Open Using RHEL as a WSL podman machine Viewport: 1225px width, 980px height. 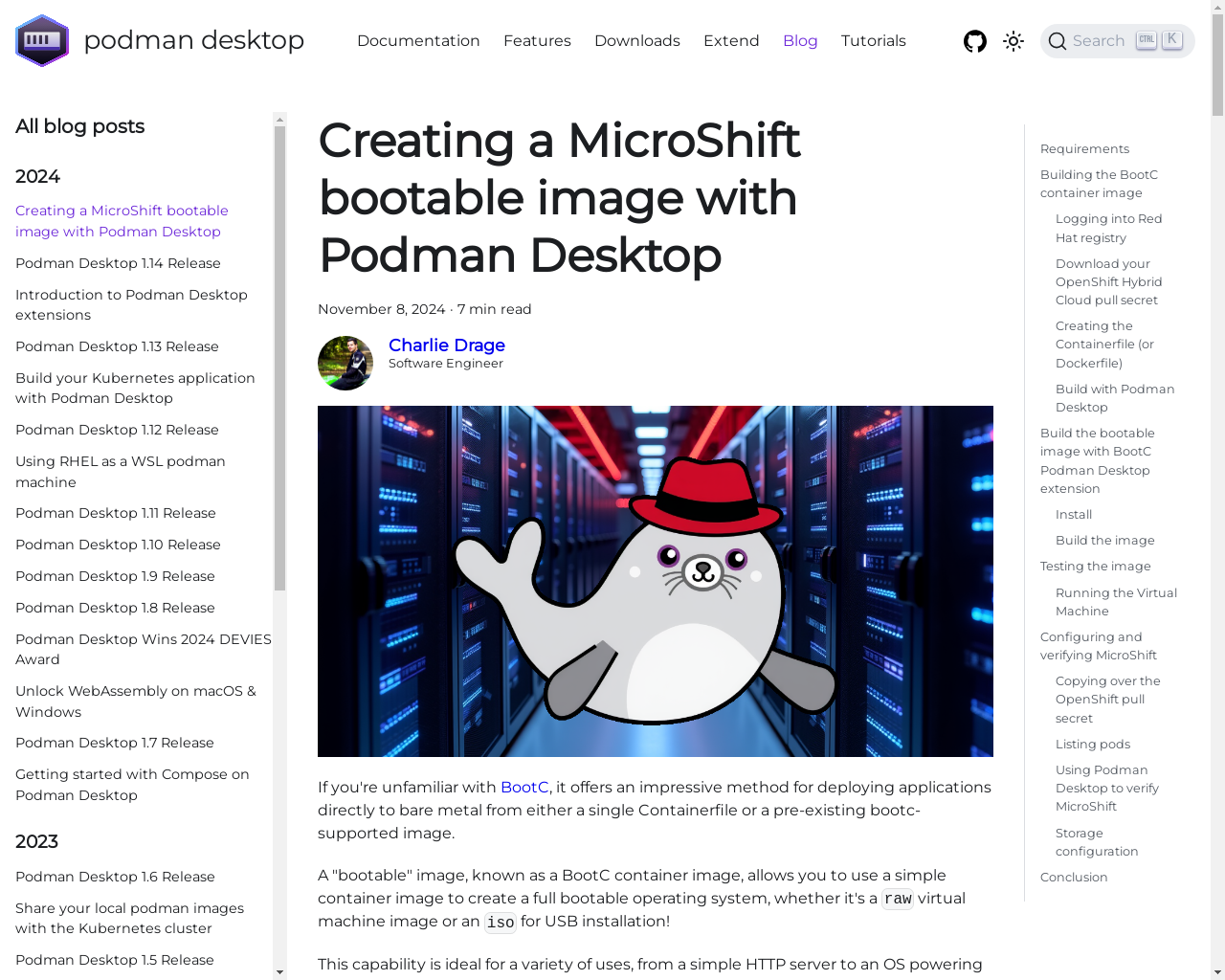pos(121,472)
